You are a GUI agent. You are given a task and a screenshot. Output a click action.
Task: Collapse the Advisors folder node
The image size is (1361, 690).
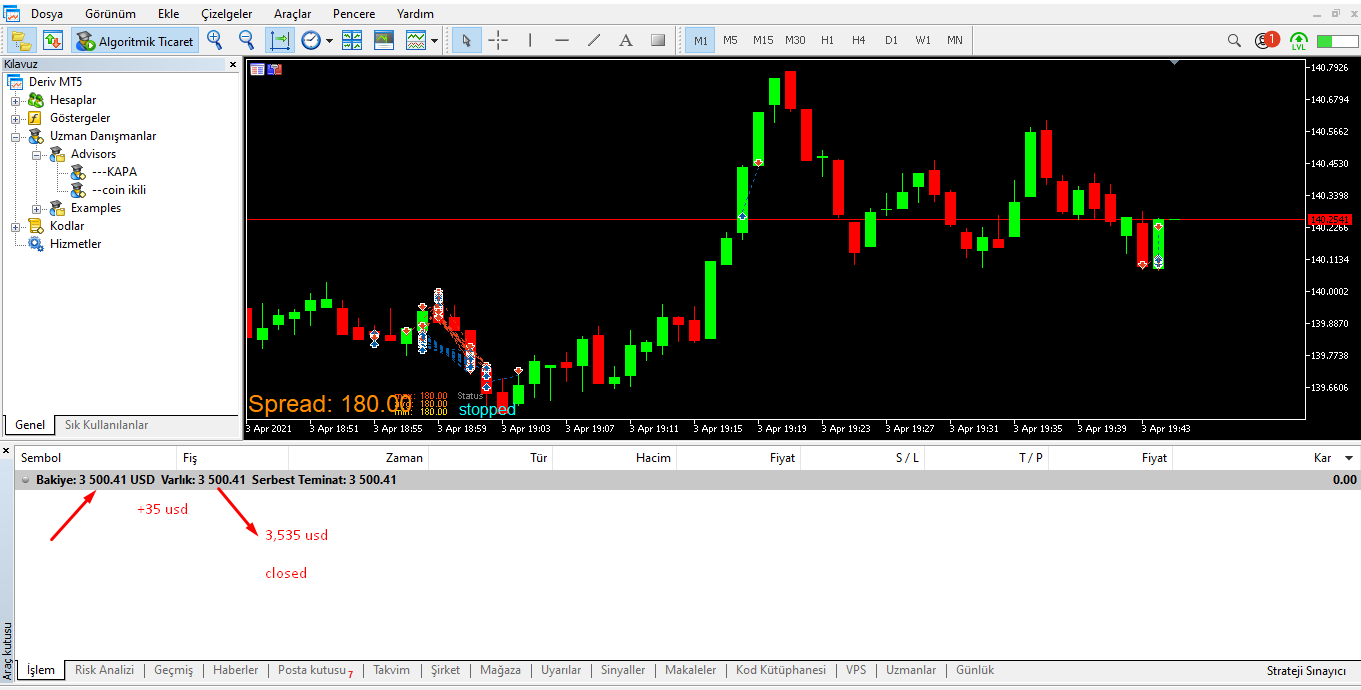click(37, 154)
